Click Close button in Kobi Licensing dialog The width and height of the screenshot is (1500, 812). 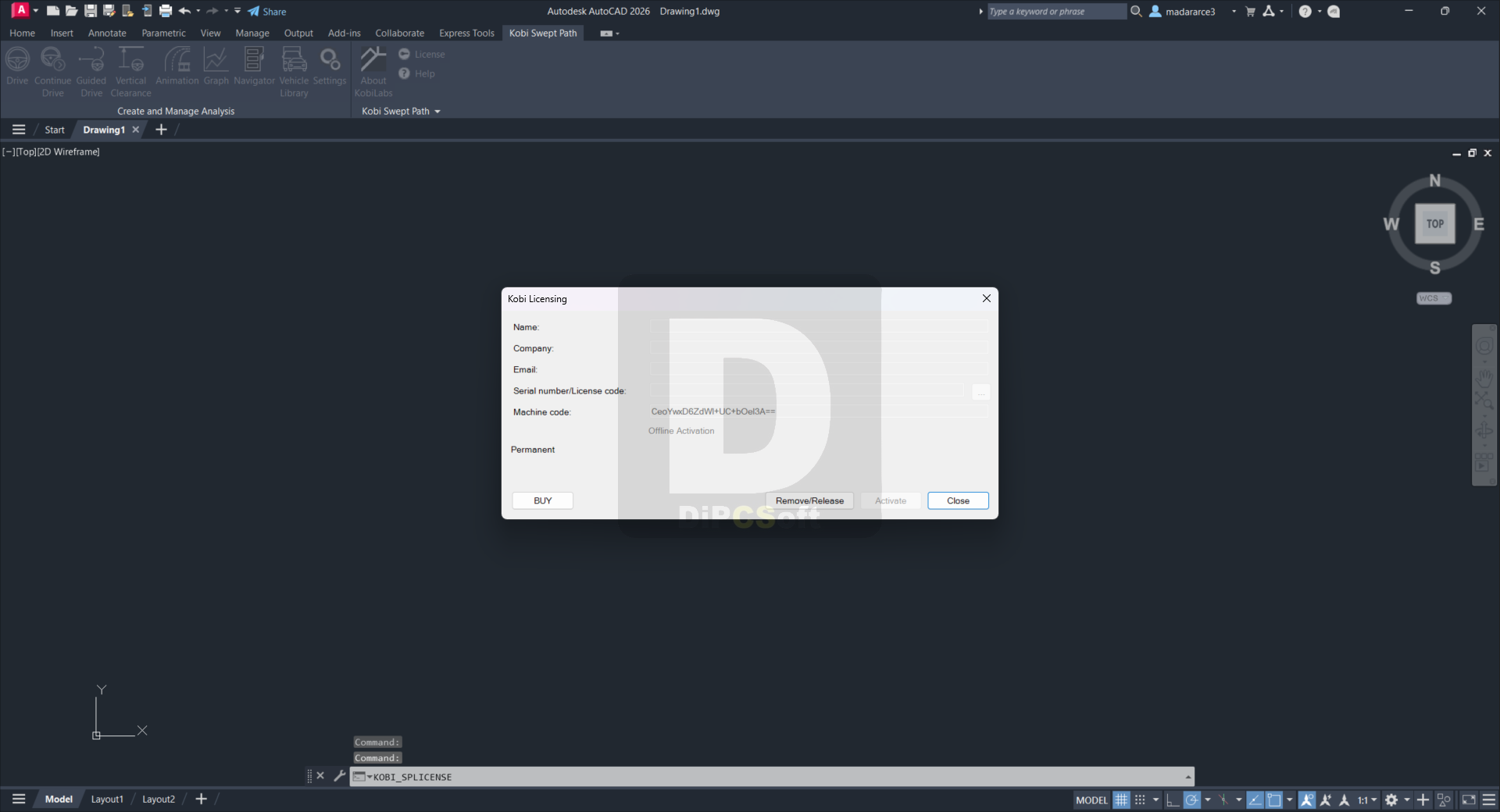click(x=958, y=500)
